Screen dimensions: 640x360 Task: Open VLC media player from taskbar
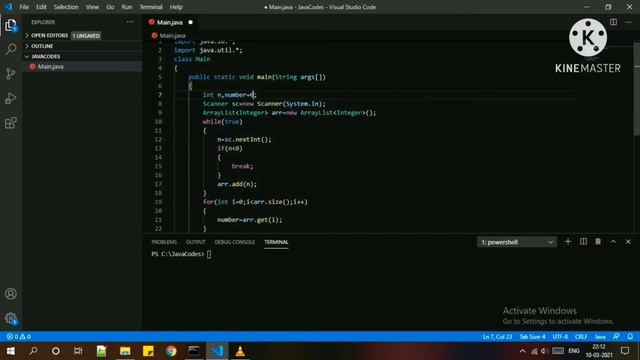[240, 351]
